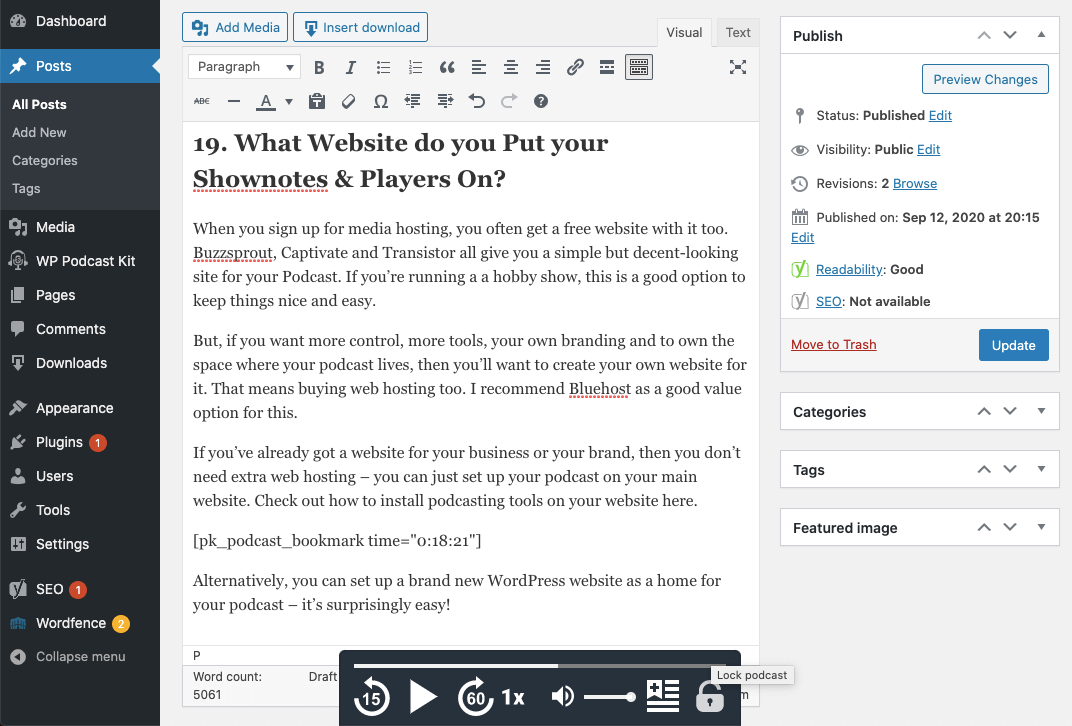Click the insert link chain icon

[x=575, y=67]
